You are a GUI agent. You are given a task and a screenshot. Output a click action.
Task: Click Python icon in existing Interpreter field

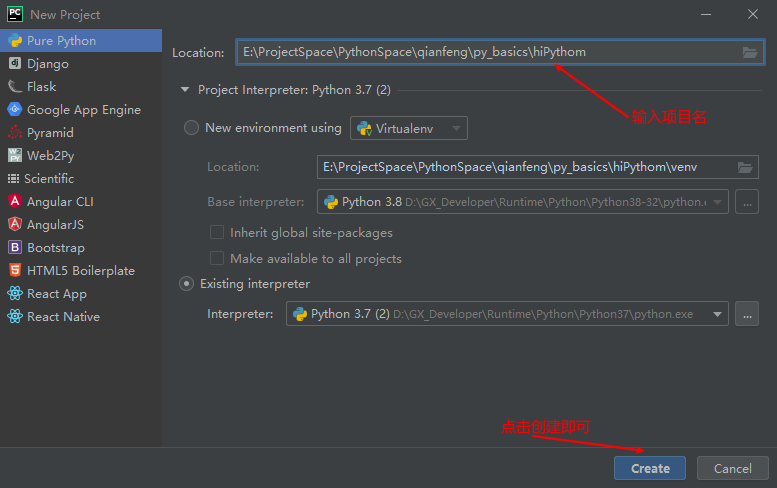click(300, 314)
